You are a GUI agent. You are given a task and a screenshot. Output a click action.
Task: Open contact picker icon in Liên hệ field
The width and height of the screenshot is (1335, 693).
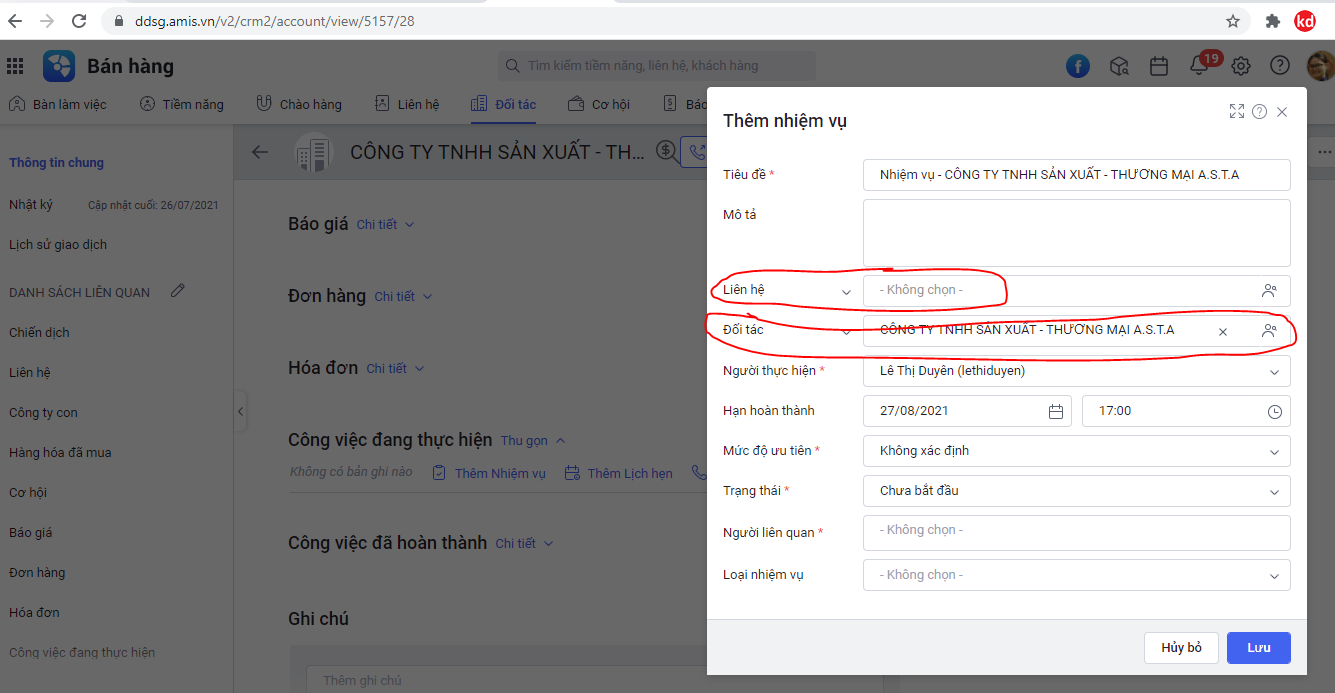(x=1269, y=291)
